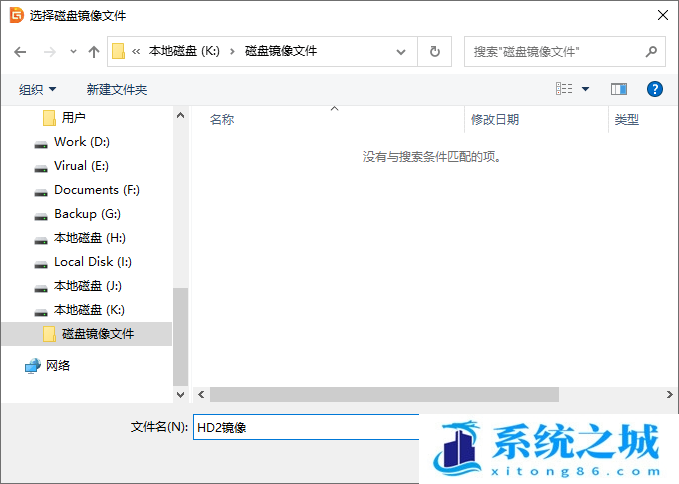
Task: Close the 选择磁盘镜像文件 dialog
Action: click(663, 15)
